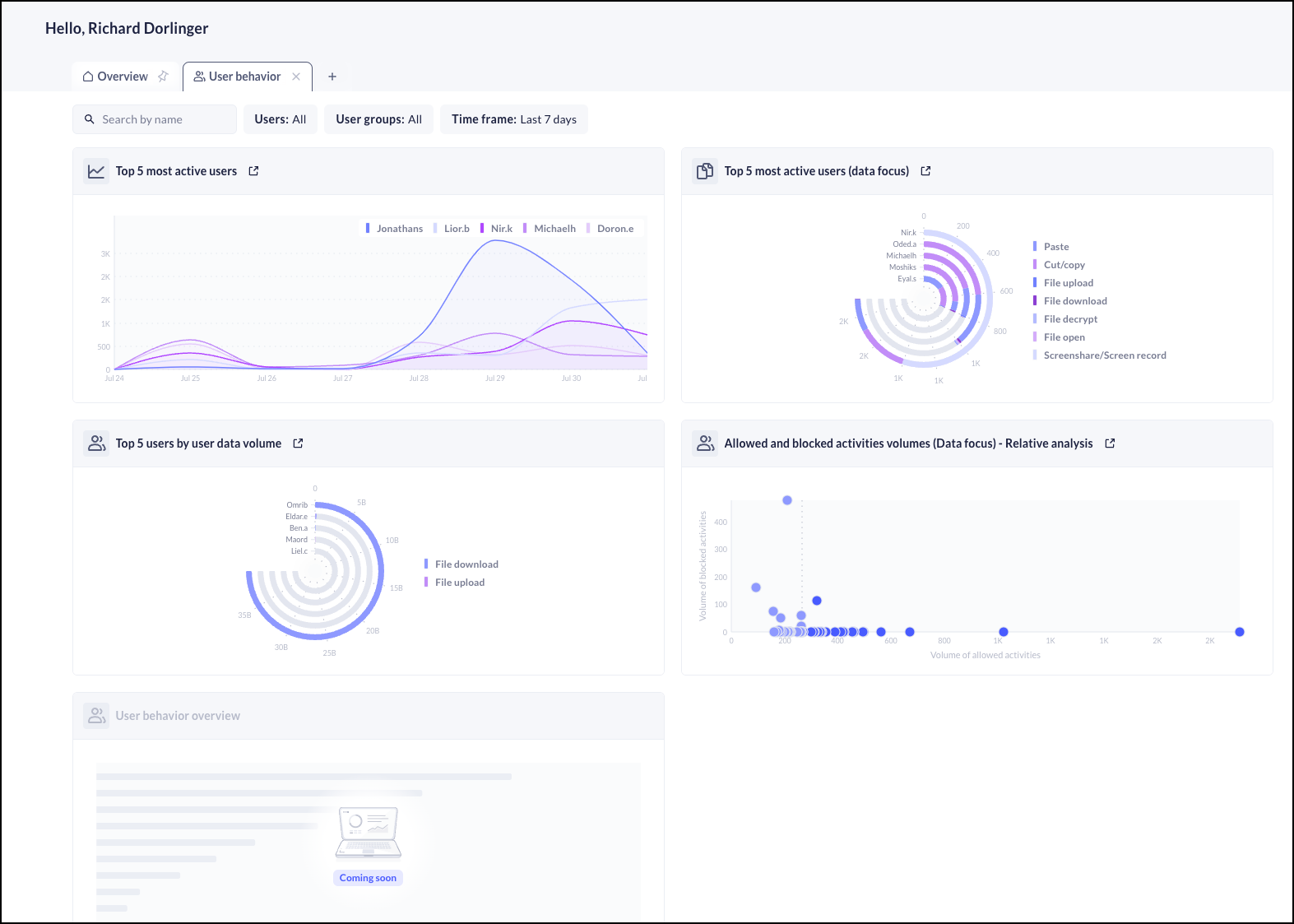The height and width of the screenshot is (924, 1294).
Task: Open Top 5 most active users externally
Action: tap(253, 171)
